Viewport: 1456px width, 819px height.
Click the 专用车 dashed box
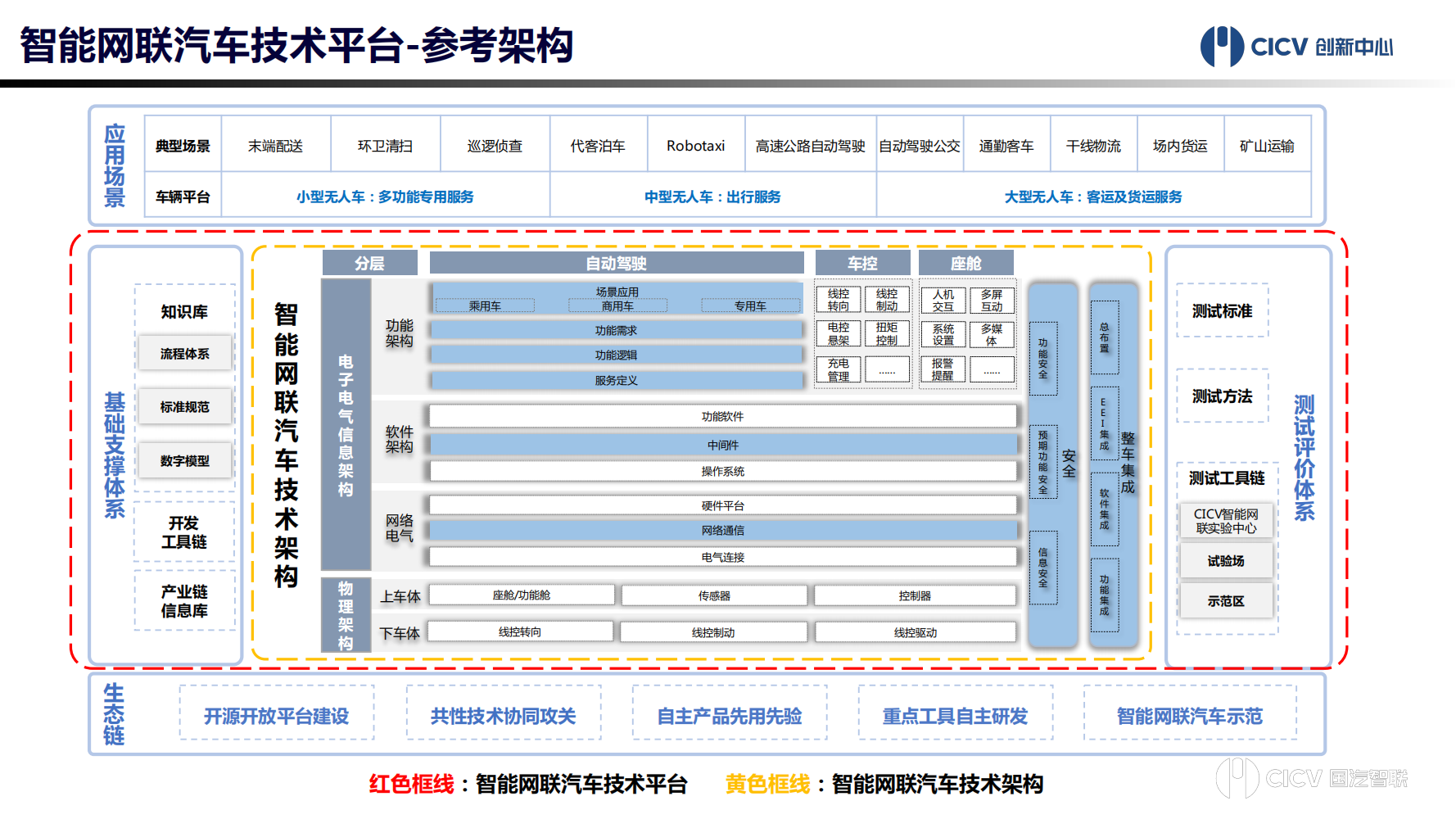(750, 305)
